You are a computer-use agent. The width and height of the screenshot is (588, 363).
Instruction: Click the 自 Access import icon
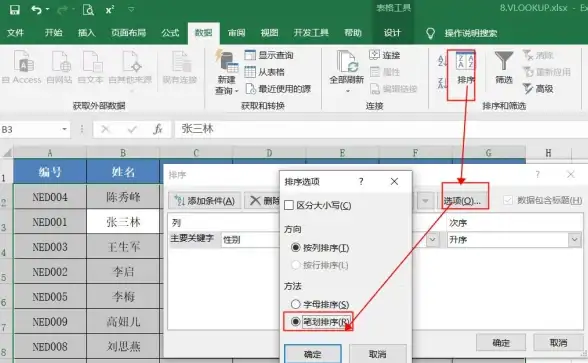pyautogui.click(x=22, y=67)
